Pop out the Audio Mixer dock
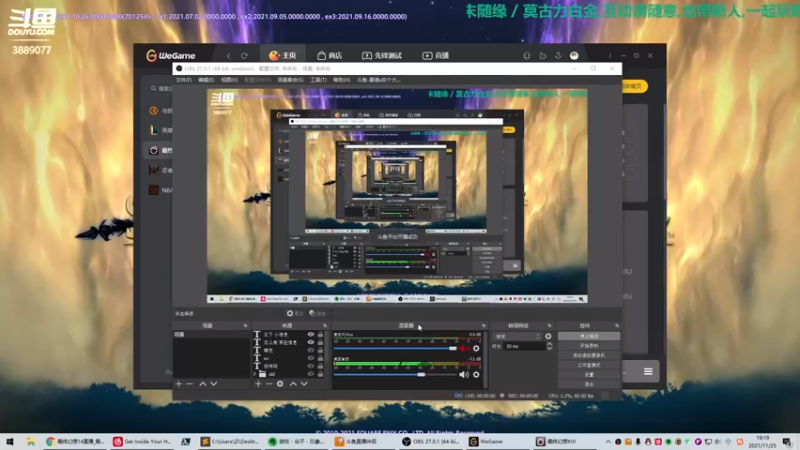 pyautogui.click(x=484, y=326)
